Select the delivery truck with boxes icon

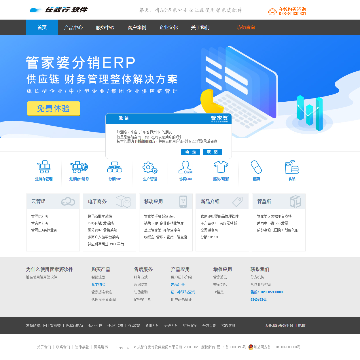pyautogui.click(x=79, y=167)
